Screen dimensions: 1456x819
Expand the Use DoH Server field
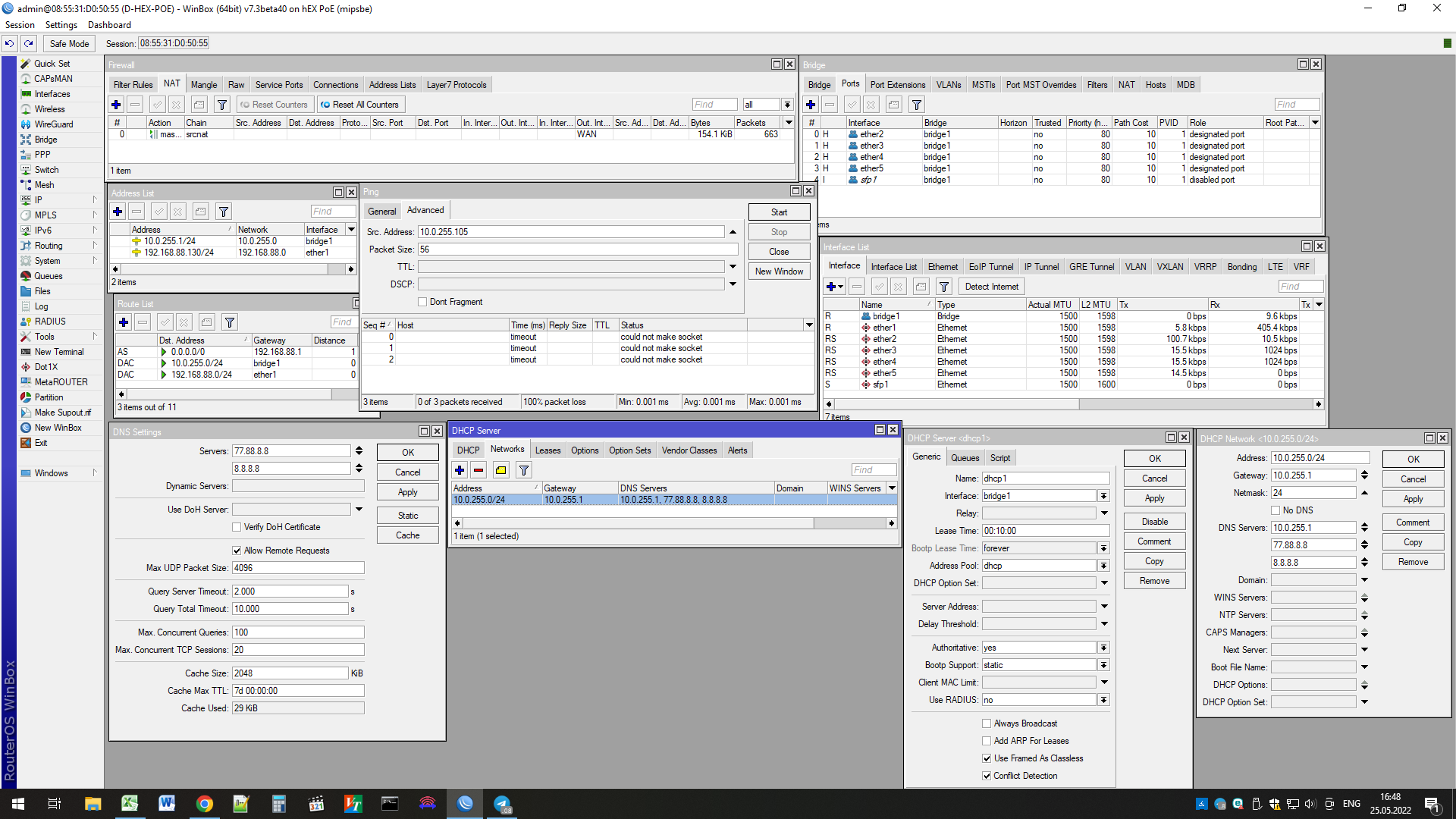coord(359,510)
